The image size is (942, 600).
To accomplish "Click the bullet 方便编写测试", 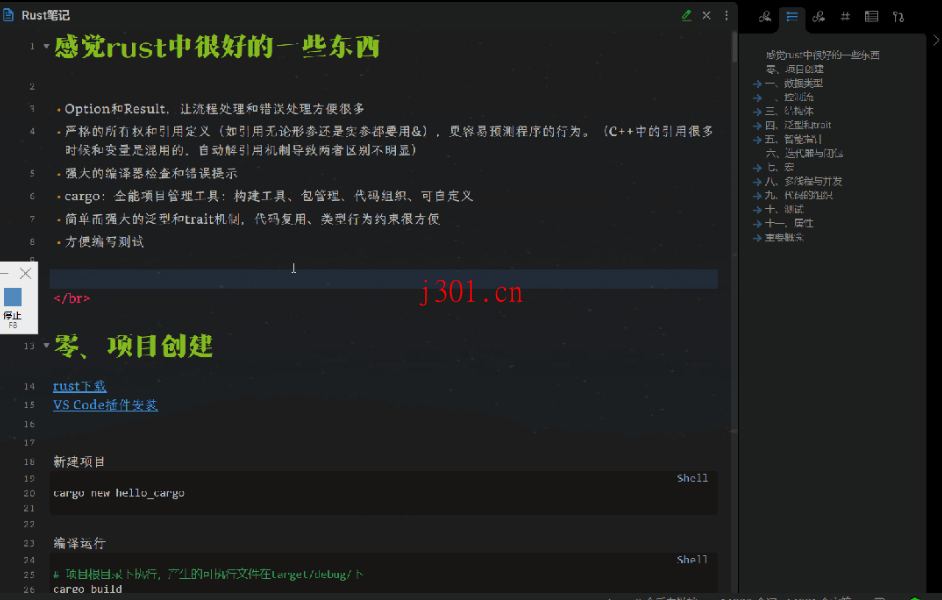I will [x=105, y=242].
